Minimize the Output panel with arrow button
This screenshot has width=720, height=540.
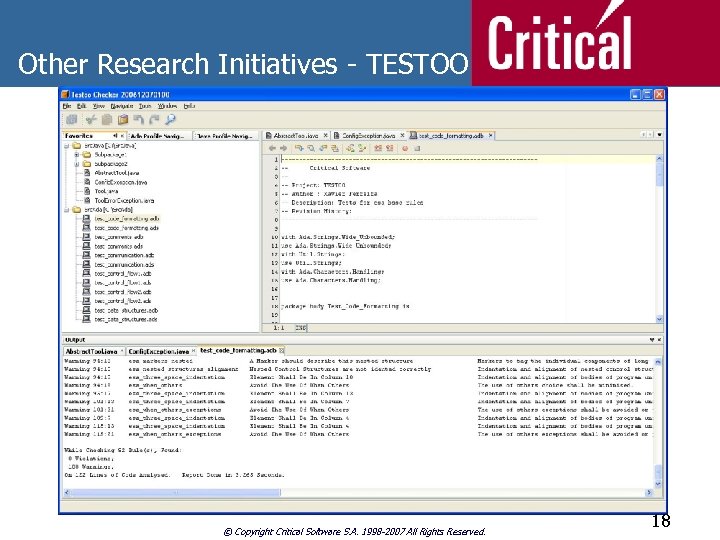coord(652,340)
